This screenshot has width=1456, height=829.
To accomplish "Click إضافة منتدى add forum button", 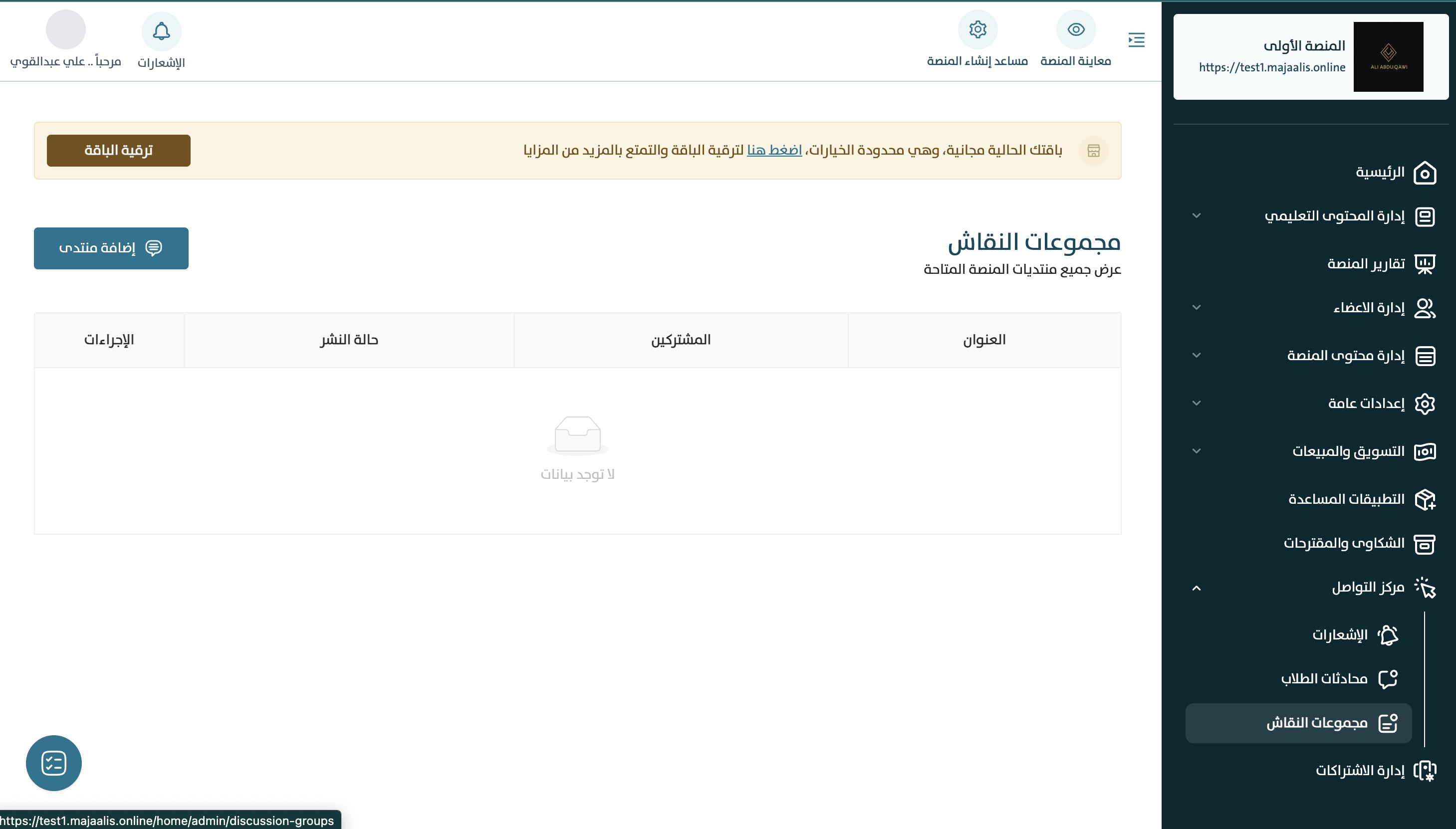I will pyautogui.click(x=111, y=248).
